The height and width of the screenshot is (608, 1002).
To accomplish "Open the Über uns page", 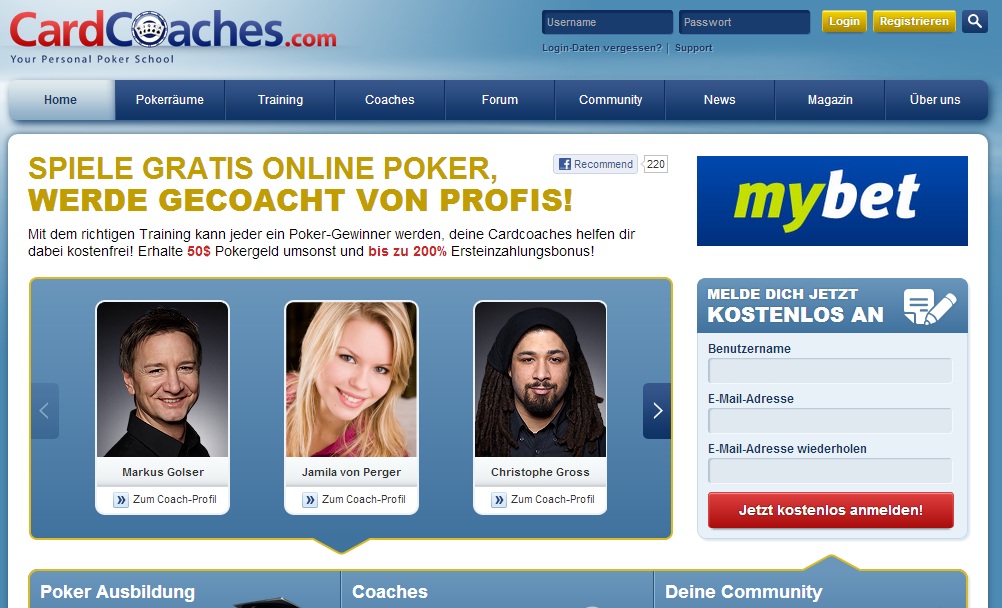I will pyautogui.click(x=936, y=100).
